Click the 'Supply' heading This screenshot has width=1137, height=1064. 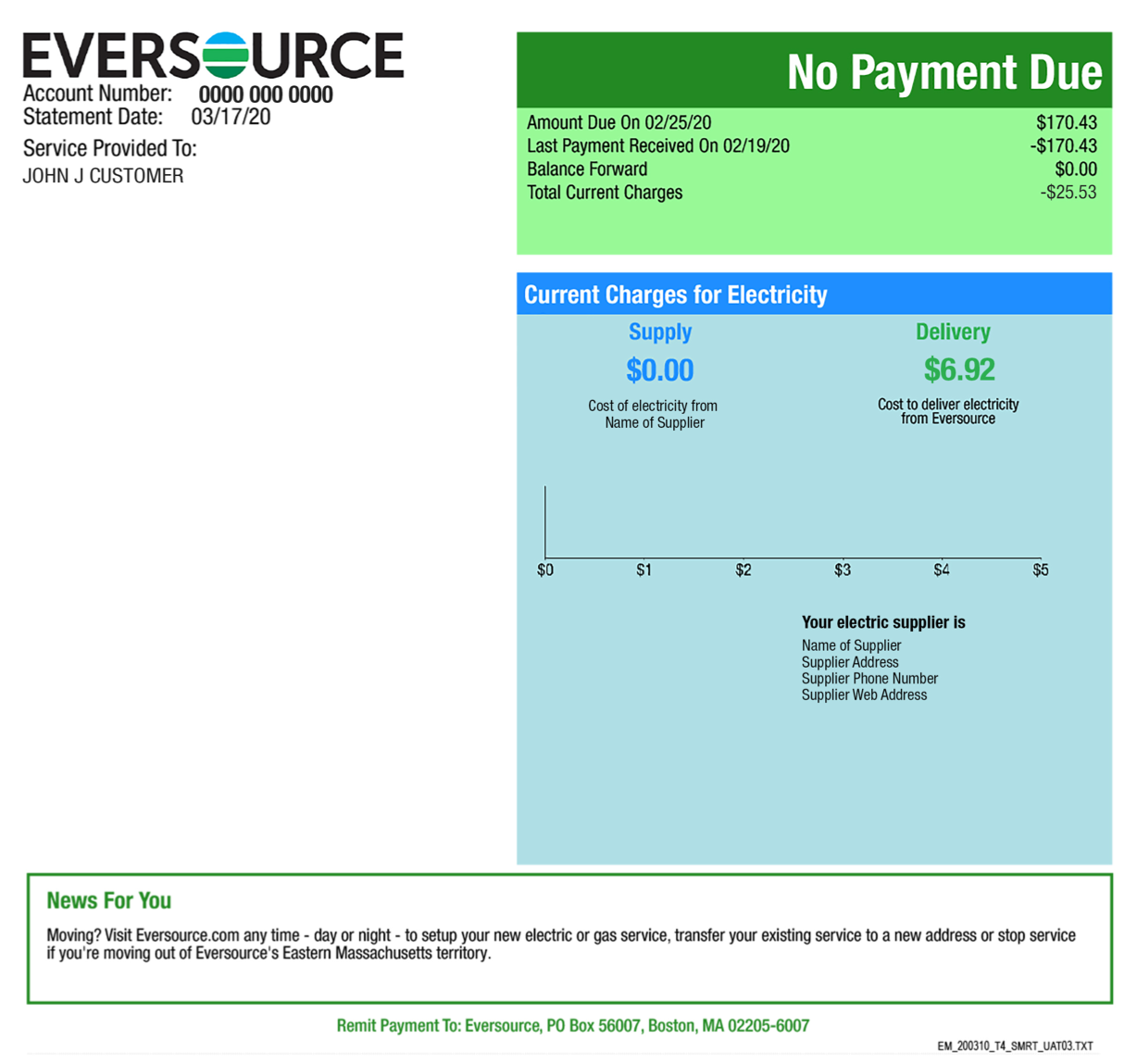coord(660,332)
